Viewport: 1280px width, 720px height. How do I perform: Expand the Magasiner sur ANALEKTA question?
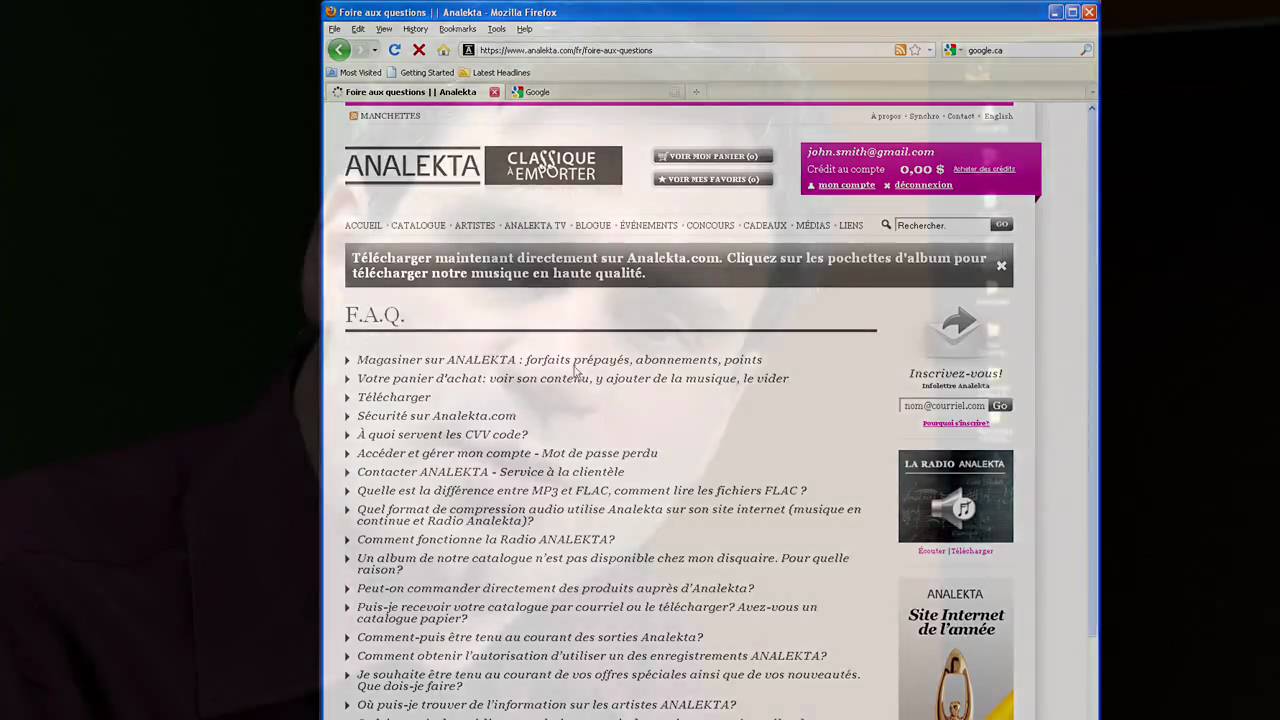559,360
